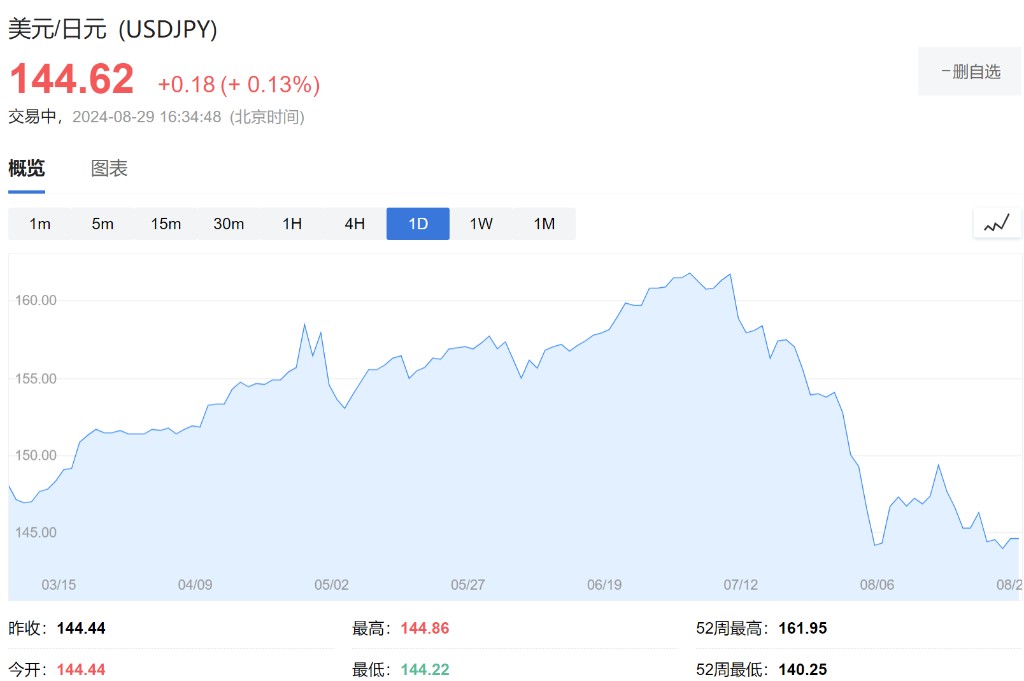This screenshot has height=681, width=1024.
Task: Choose the 30m chart interval
Action: tap(229, 224)
